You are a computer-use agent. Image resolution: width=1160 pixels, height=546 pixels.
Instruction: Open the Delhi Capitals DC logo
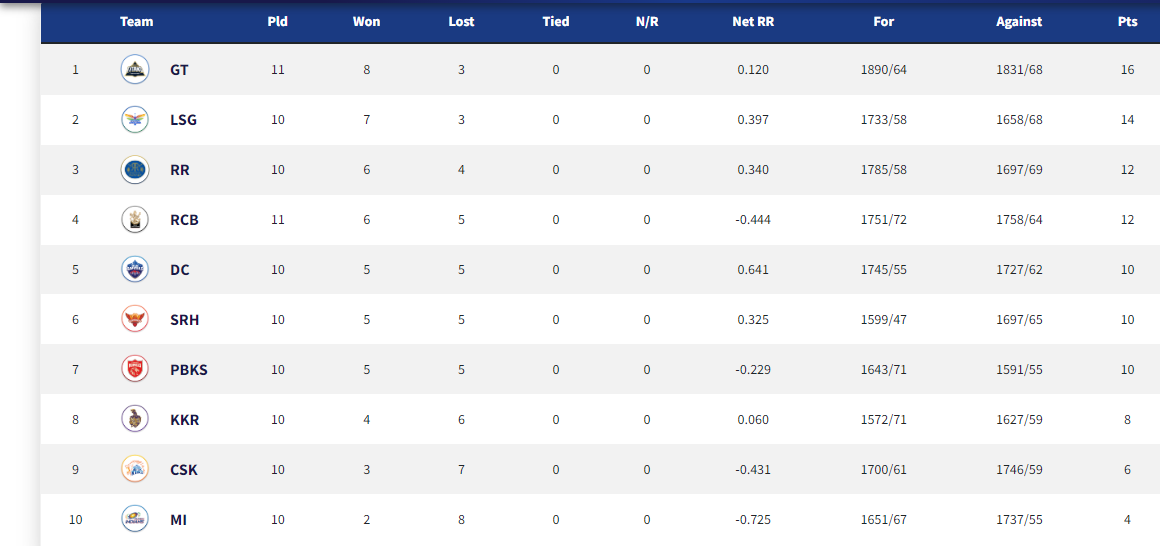click(135, 269)
